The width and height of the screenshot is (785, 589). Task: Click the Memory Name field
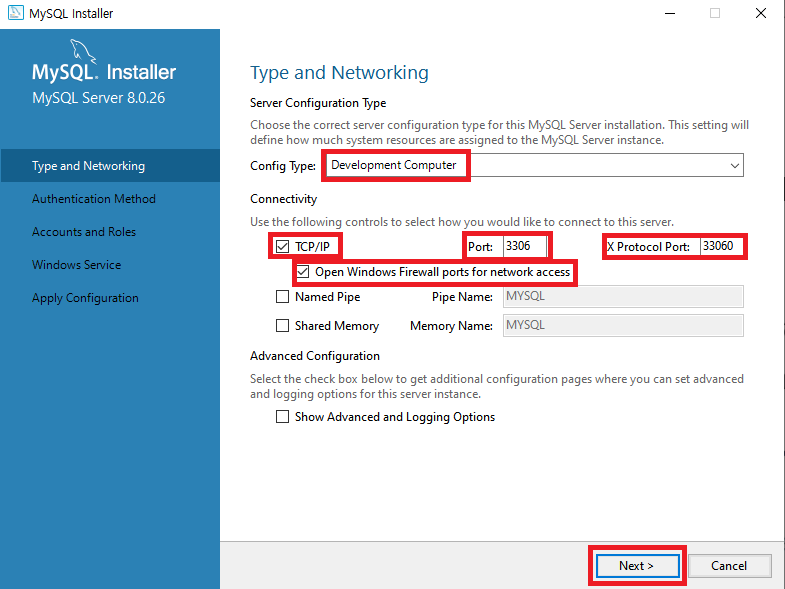pos(623,326)
